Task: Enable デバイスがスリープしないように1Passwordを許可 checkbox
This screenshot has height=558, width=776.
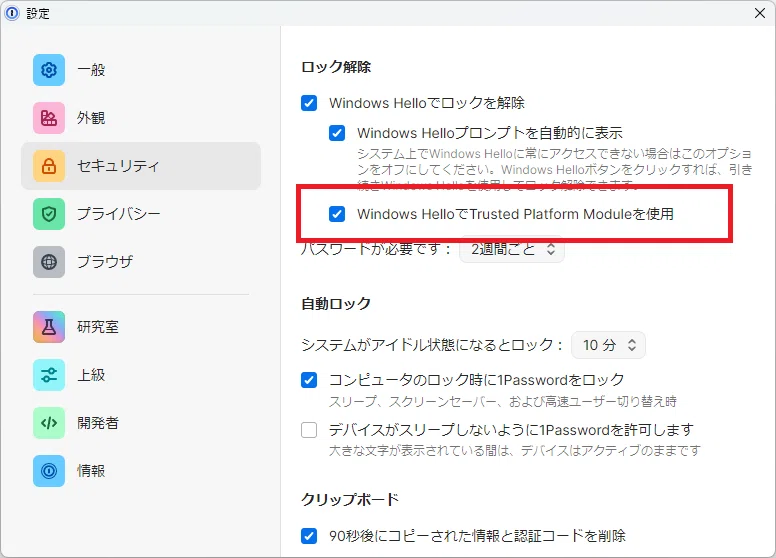Action: point(309,430)
